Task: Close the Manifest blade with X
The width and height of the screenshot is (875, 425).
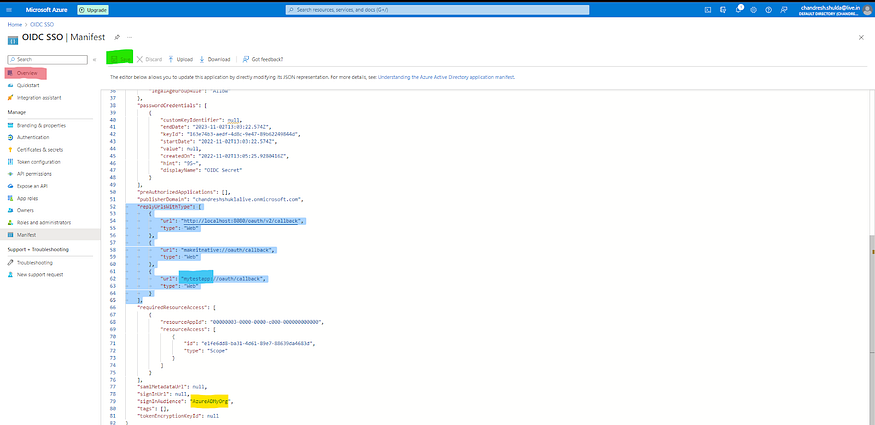Action: click(x=861, y=37)
